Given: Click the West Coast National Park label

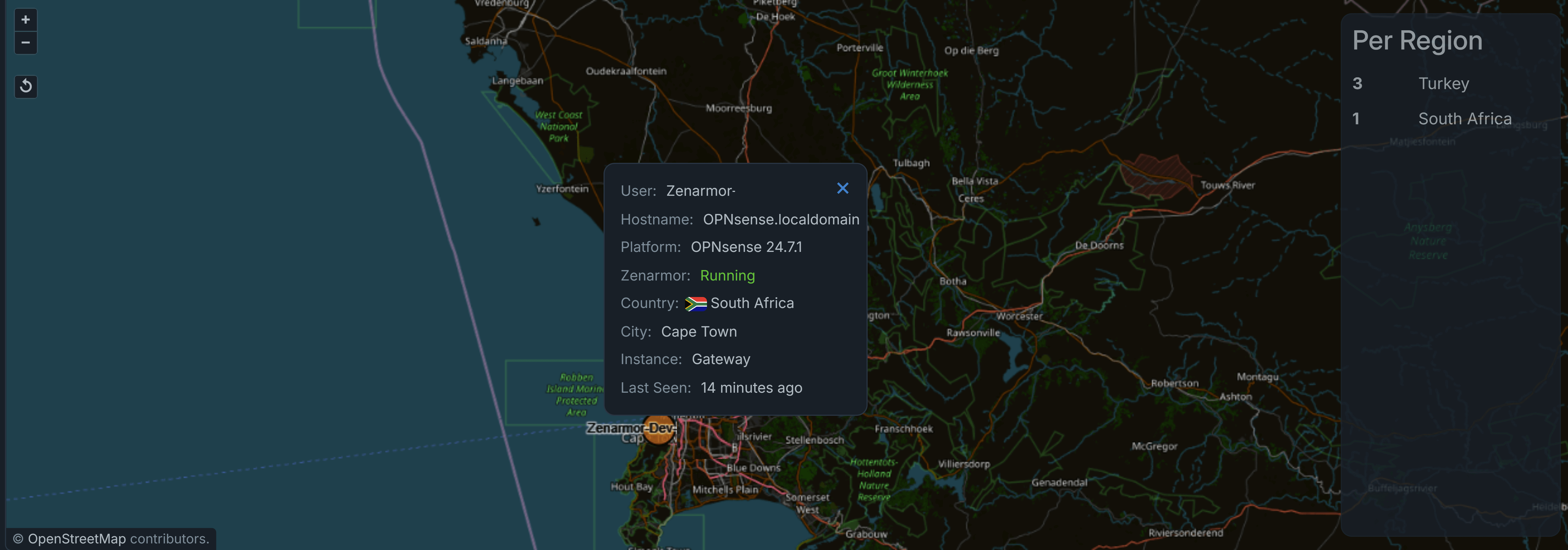Looking at the screenshot, I should (558, 127).
